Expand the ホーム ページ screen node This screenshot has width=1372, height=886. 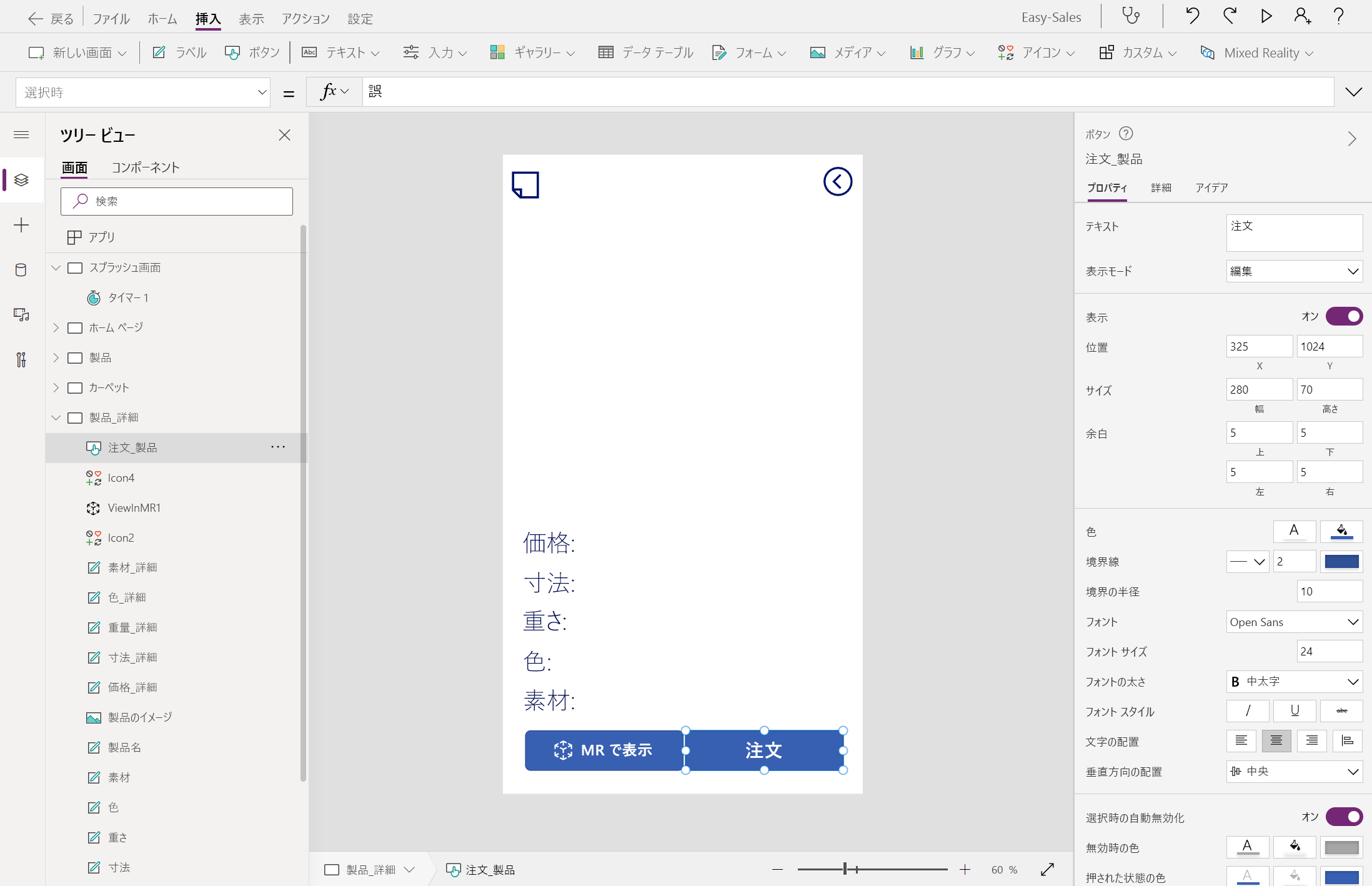tap(56, 327)
